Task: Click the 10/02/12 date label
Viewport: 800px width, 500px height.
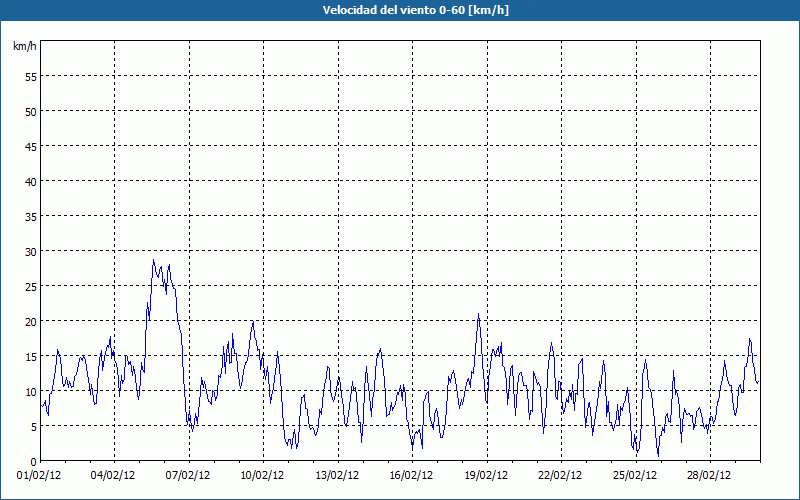Action: 262,476
